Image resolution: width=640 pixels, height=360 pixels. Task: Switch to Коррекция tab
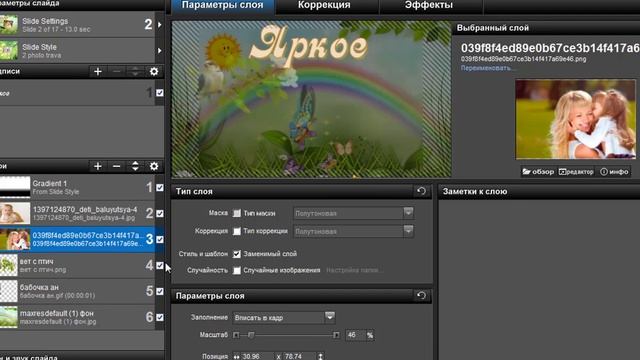click(324, 6)
